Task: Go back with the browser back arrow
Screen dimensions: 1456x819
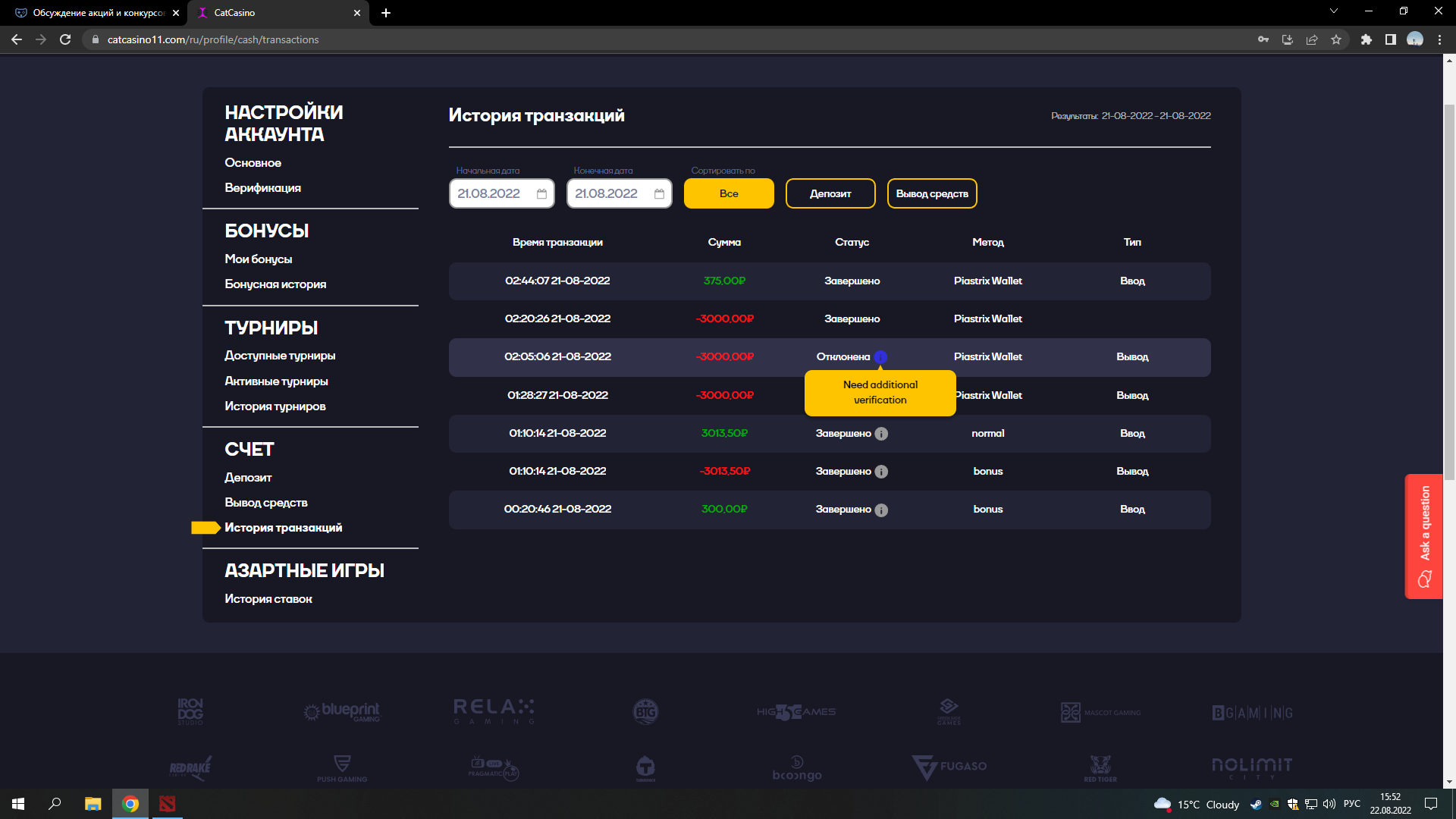Action: coord(17,39)
